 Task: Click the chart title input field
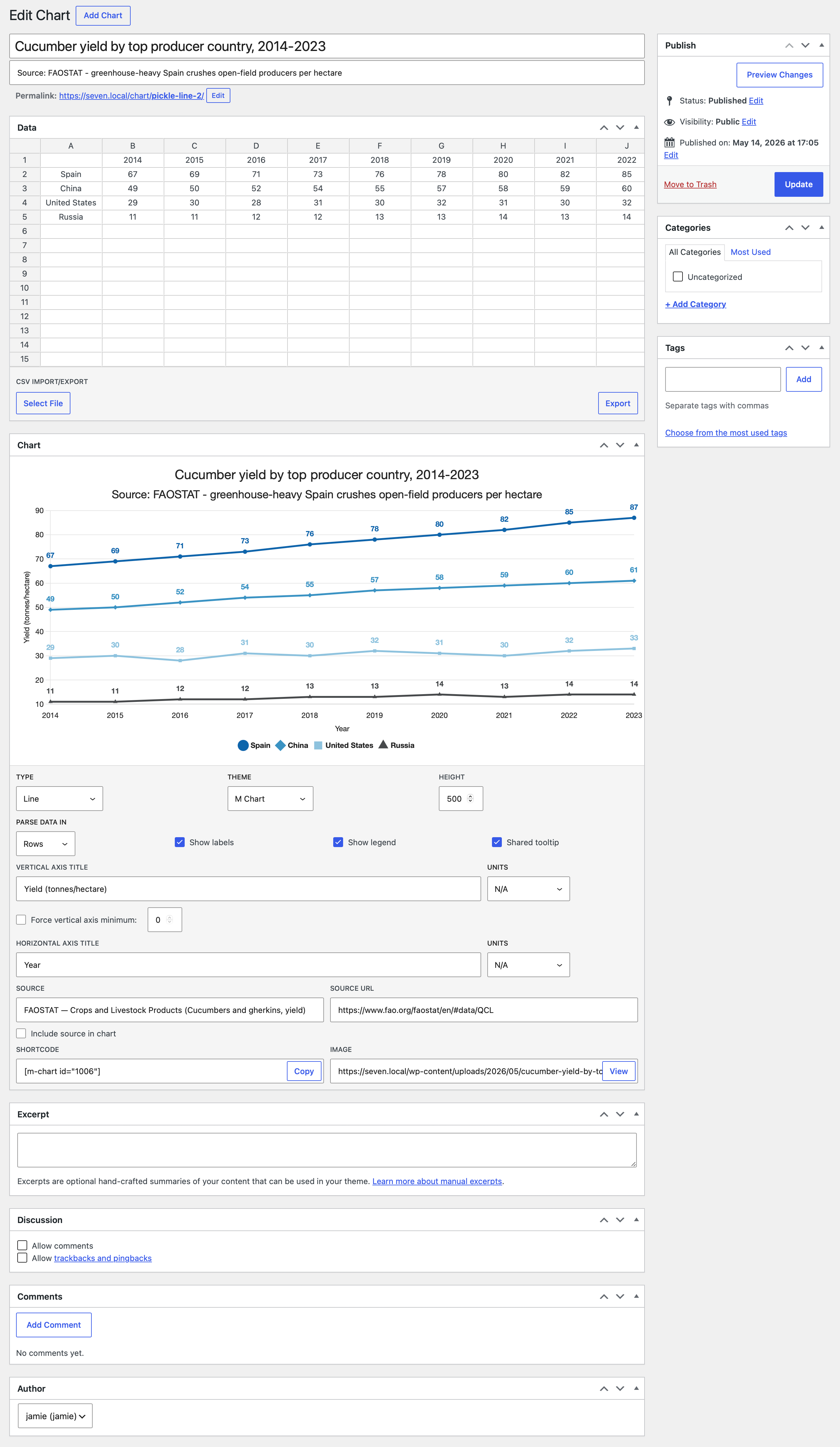click(x=327, y=46)
